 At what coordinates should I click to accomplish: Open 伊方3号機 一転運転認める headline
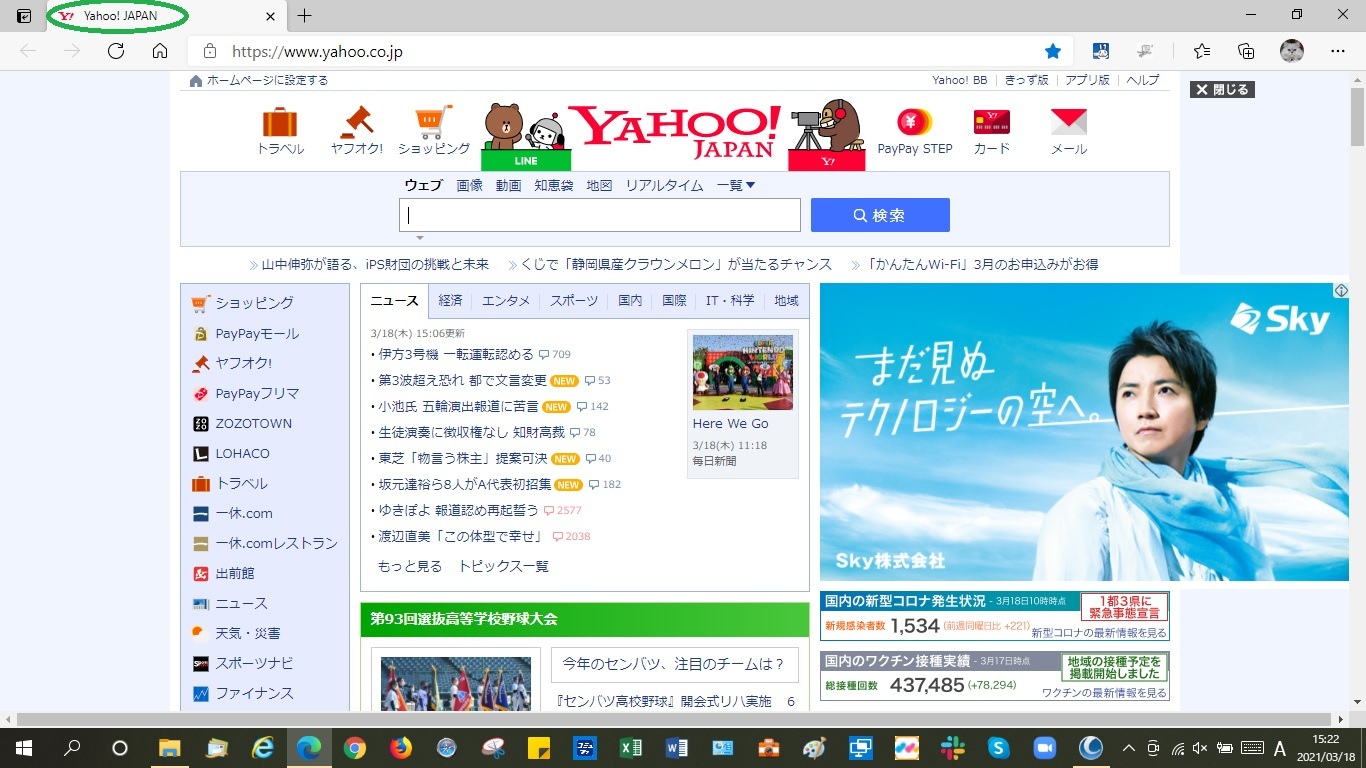click(x=456, y=354)
